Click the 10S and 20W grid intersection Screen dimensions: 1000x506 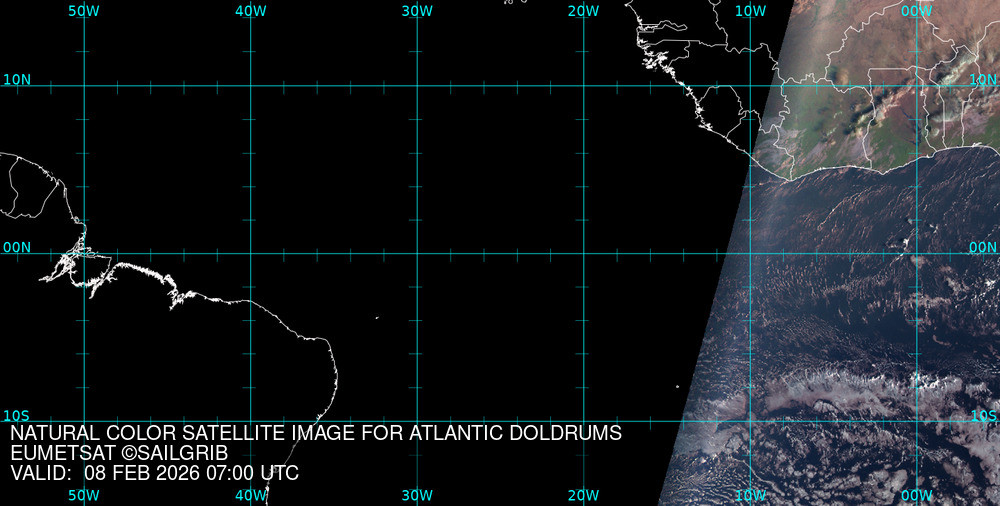(x=583, y=421)
